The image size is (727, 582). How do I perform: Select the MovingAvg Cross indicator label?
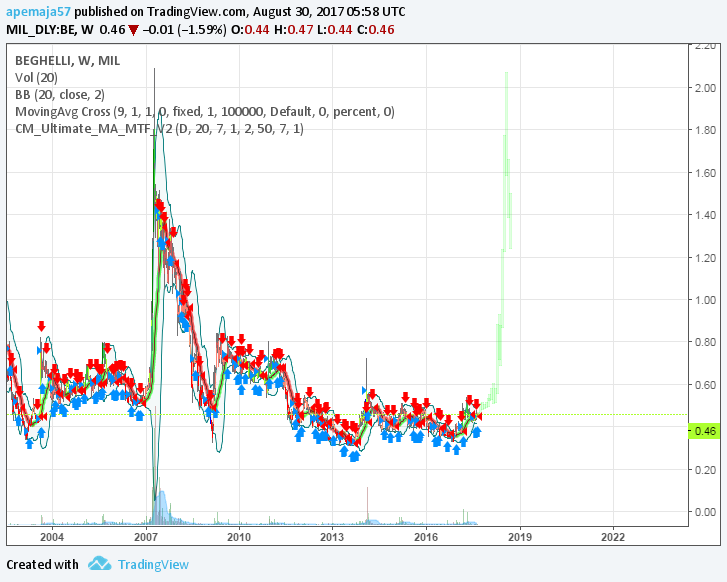click(204, 112)
